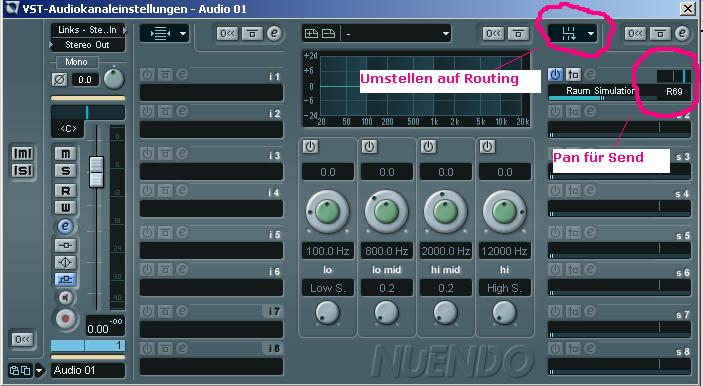The height and width of the screenshot is (386, 703).
Task: Open the channel selection dropdown arrow beside Audio 01
Action: click(39, 371)
